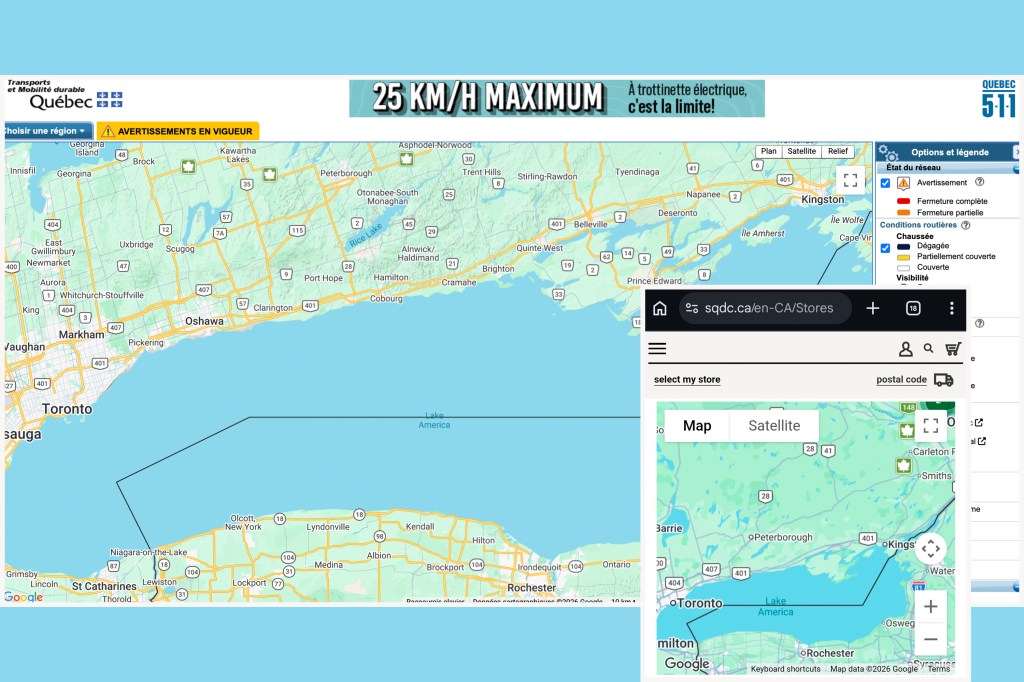Screen dimensions: 1024x682
Task: Uncheck the Avertissement checkbox
Action: point(885,183)
